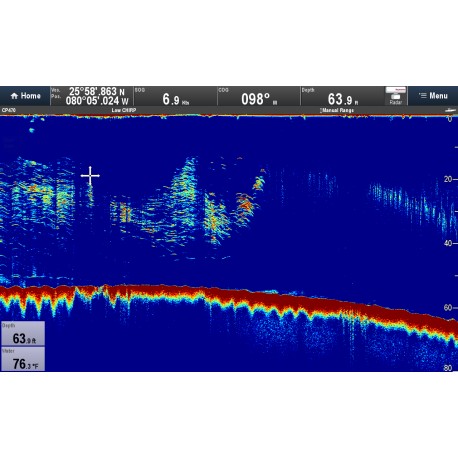Click the 40 depth scale marker
Viewport: 458px width, 458px height.
[448, 243]
